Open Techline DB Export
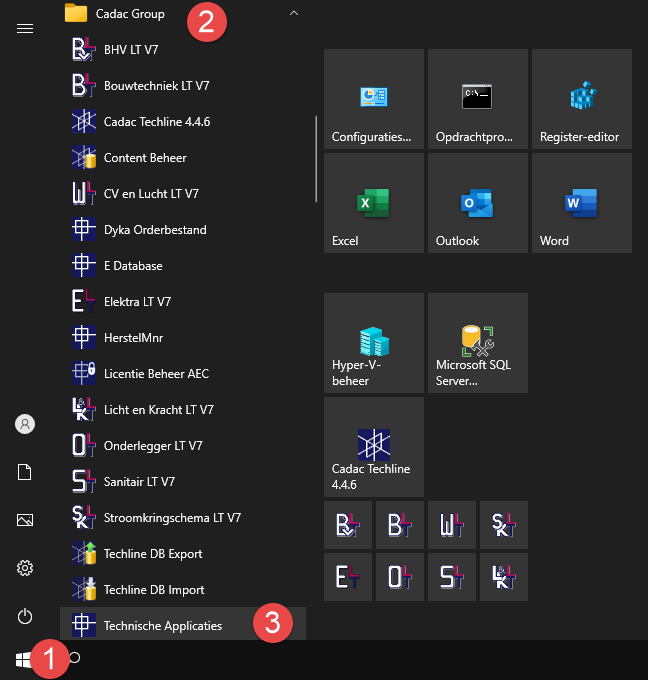Screen dimensions: 648x680 [183, 553]
